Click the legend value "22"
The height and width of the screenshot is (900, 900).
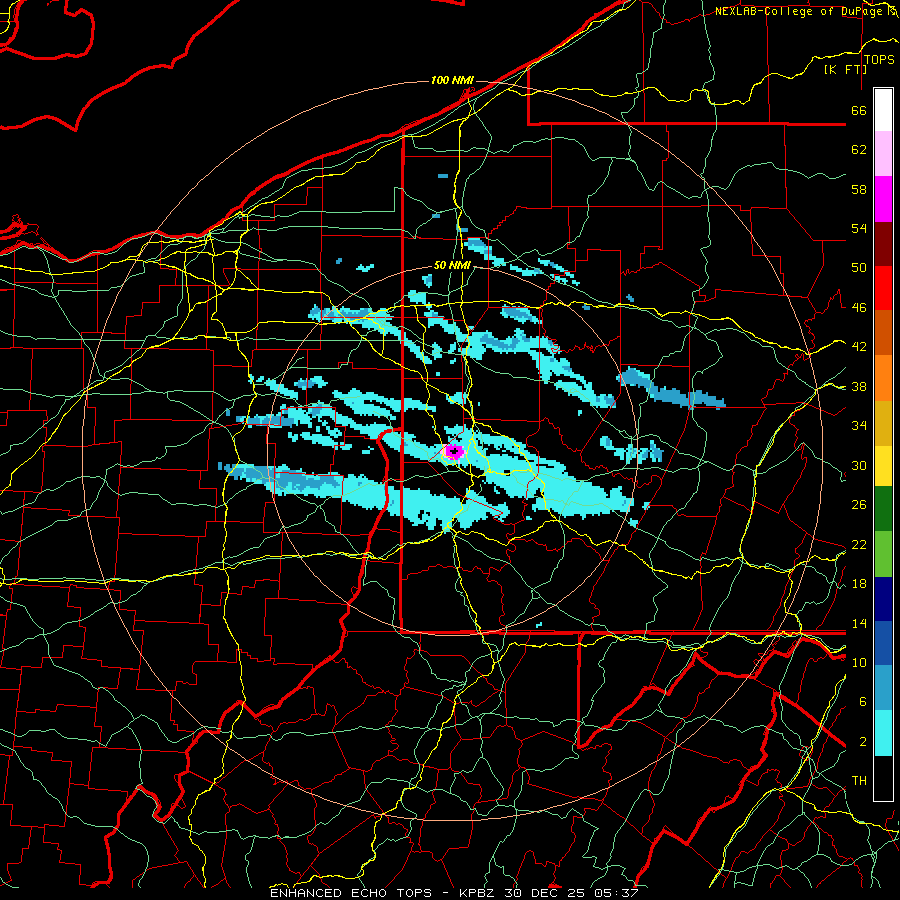click(x=859, y=544)
